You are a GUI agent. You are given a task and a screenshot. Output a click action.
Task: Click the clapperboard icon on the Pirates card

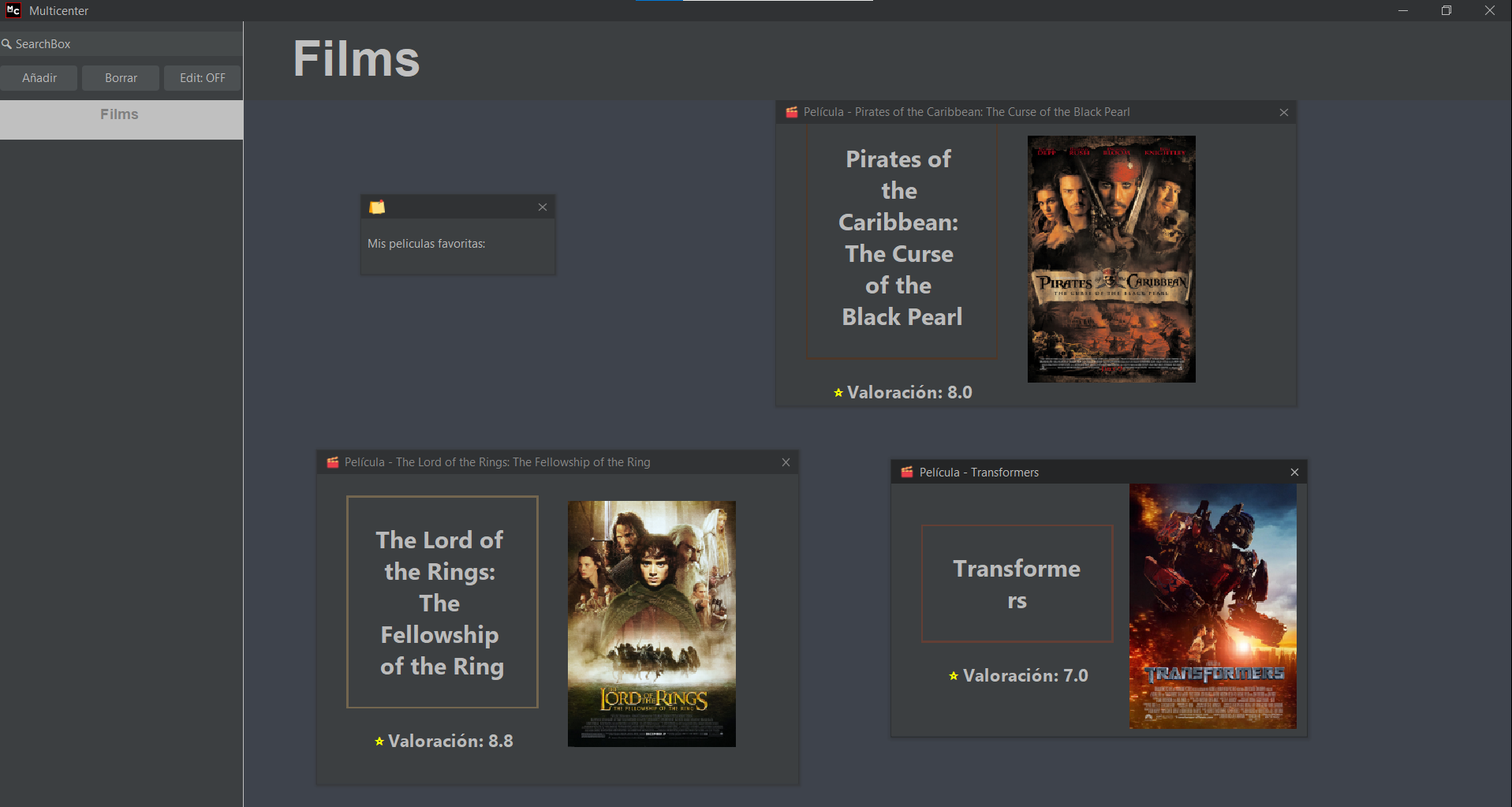[x=791, y=112]
